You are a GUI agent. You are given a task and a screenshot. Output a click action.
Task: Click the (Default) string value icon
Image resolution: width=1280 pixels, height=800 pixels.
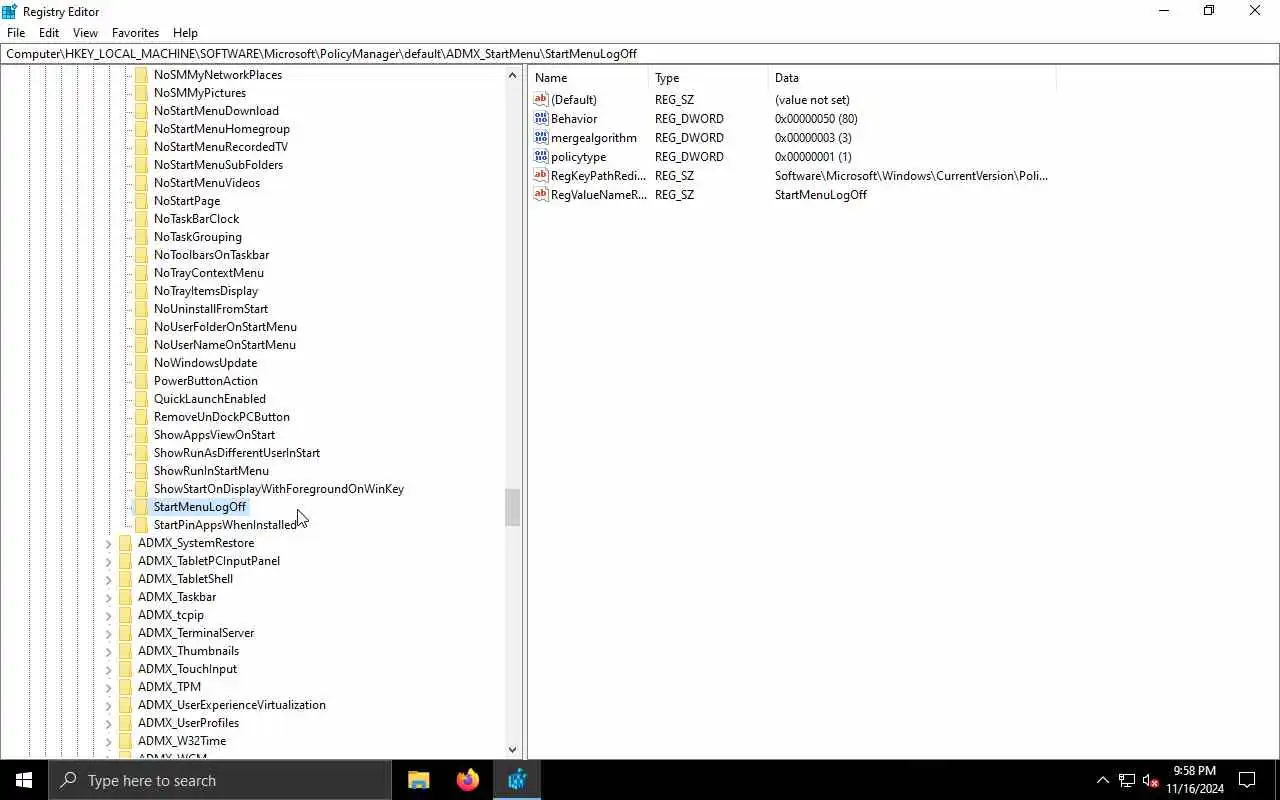coord(541,99)
